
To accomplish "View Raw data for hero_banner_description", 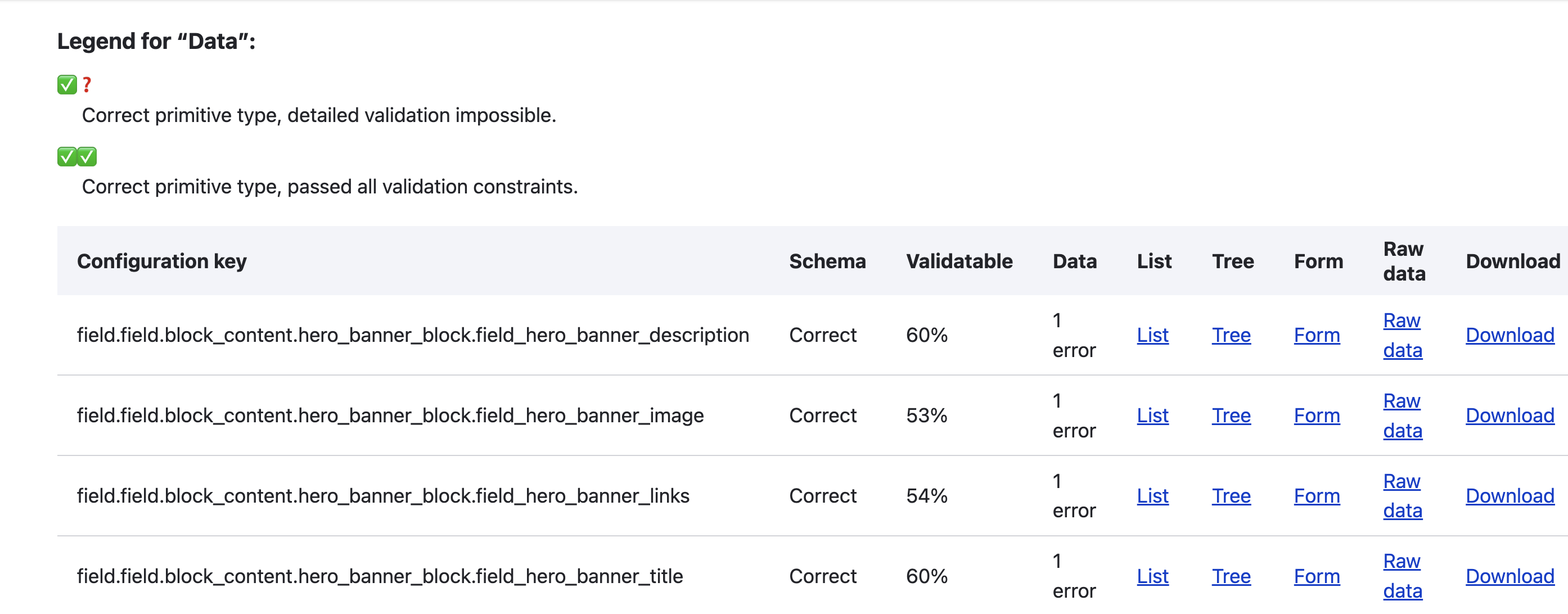I will click(1403, 335).
